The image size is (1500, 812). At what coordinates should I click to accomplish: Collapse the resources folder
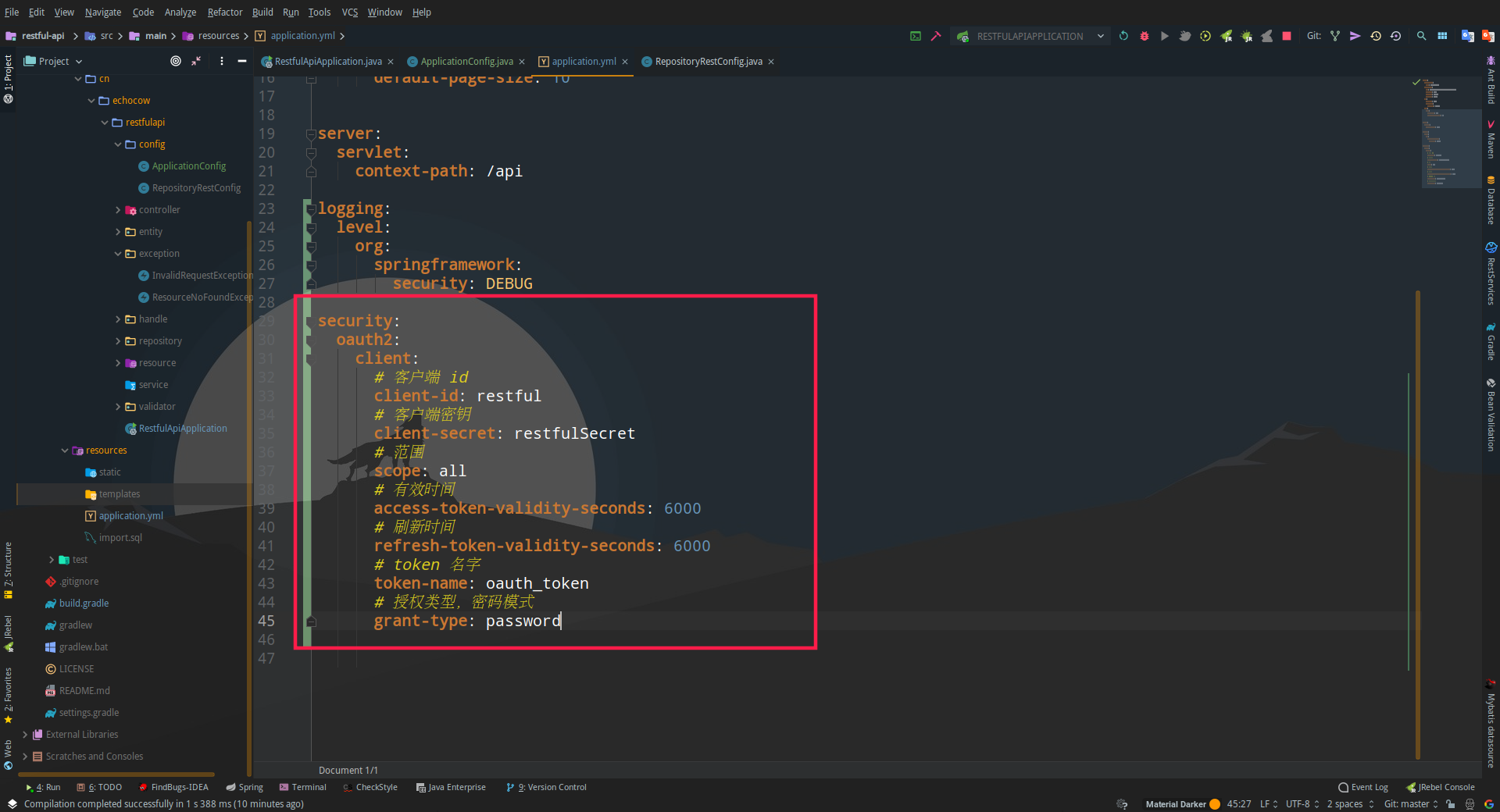click(65, 451)
